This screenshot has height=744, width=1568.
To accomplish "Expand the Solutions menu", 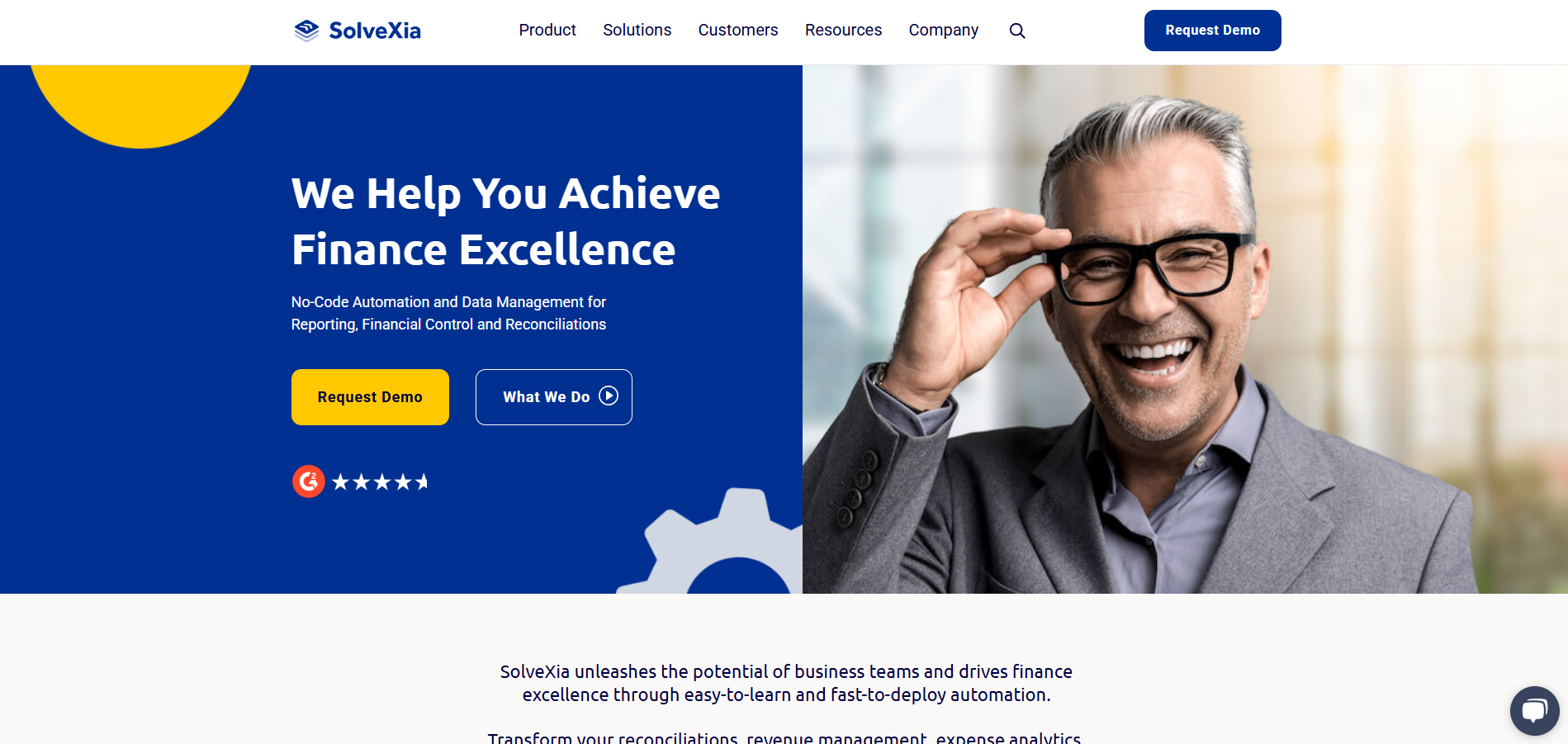I will 637,31.
